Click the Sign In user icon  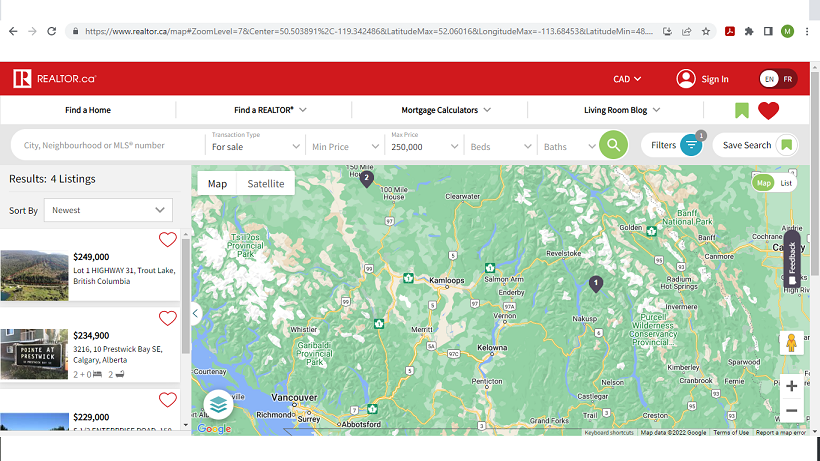click(x=686, y=79)
